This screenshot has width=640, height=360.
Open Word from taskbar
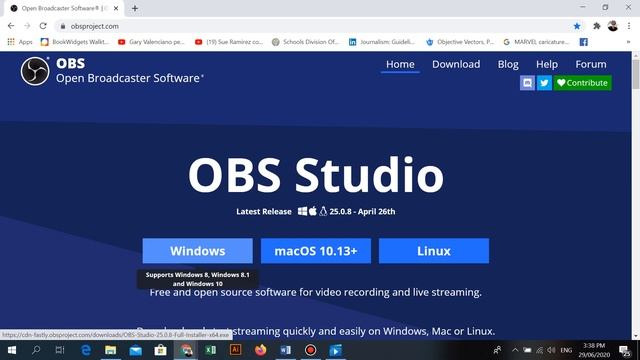pyautogui.click(x=286, y=350)
